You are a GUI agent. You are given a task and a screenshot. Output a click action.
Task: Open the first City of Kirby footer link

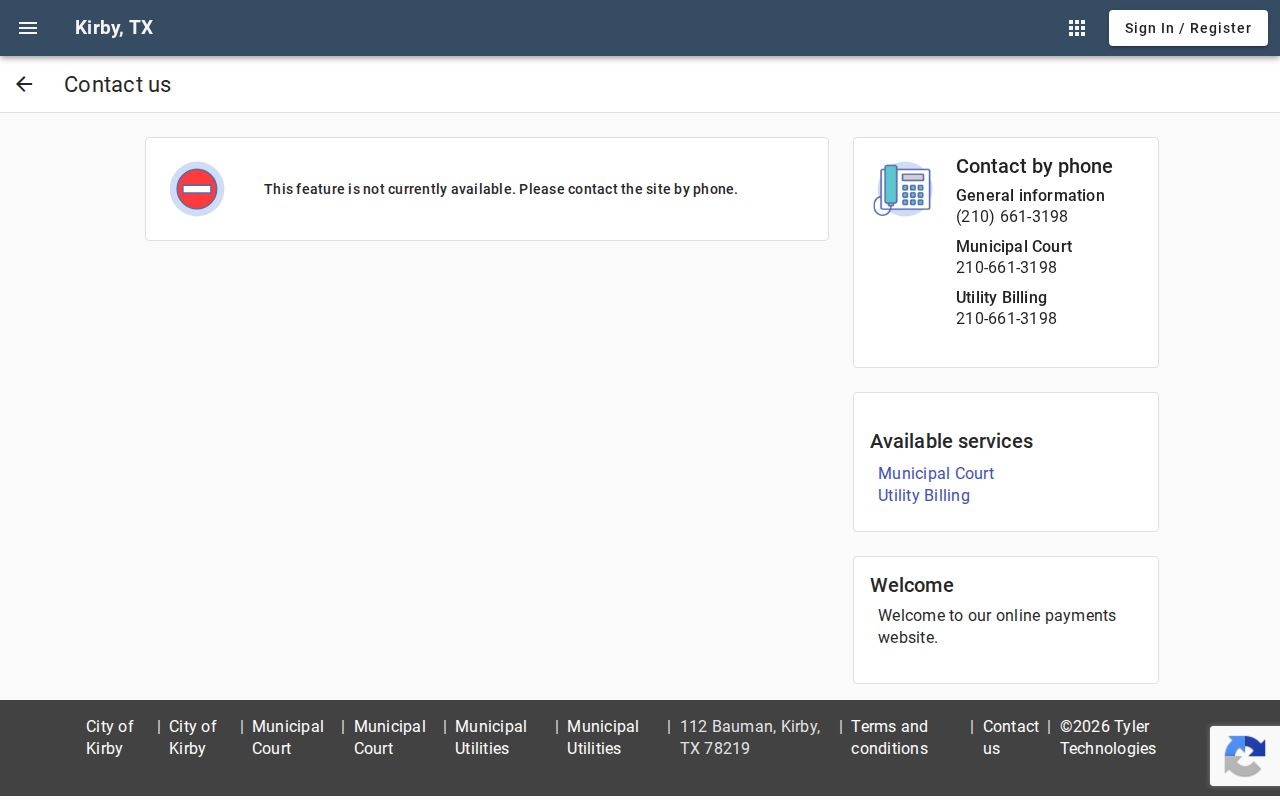pos(109,737)
